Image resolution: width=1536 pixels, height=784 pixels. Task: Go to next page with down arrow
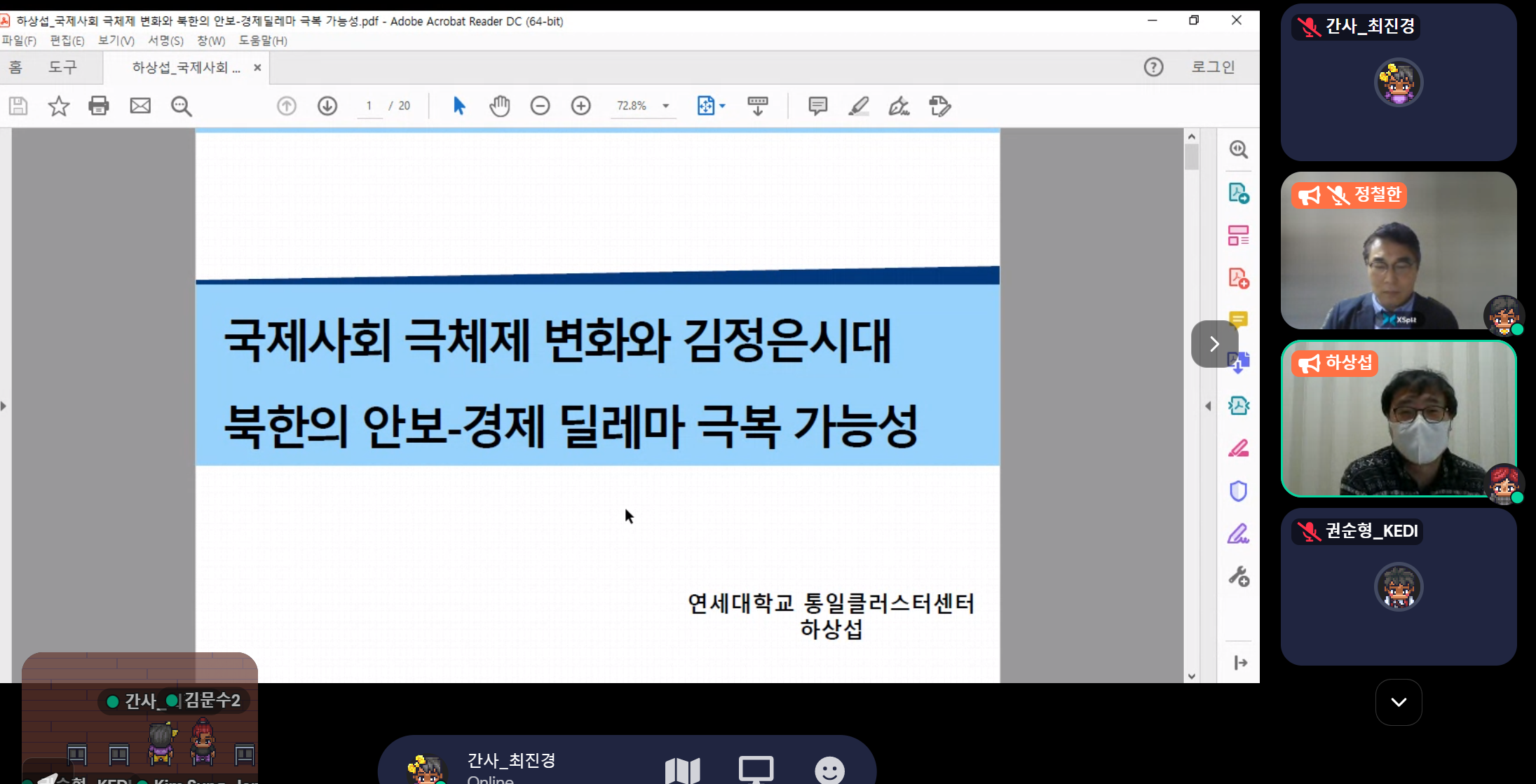point(327,106)
